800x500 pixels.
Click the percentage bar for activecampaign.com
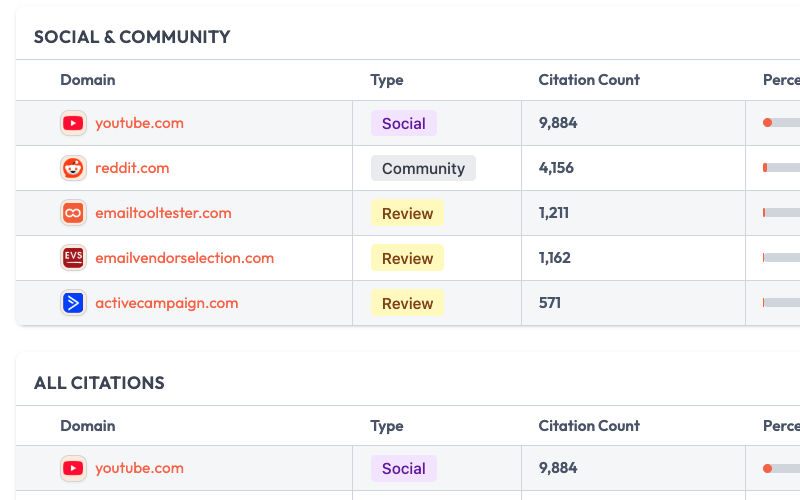781,303
